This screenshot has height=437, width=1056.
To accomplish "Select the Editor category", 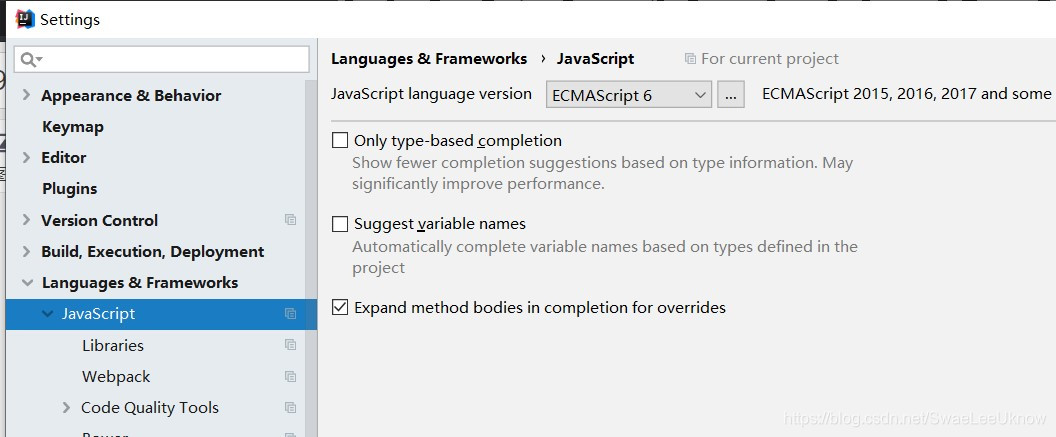I will pos(63,158).
